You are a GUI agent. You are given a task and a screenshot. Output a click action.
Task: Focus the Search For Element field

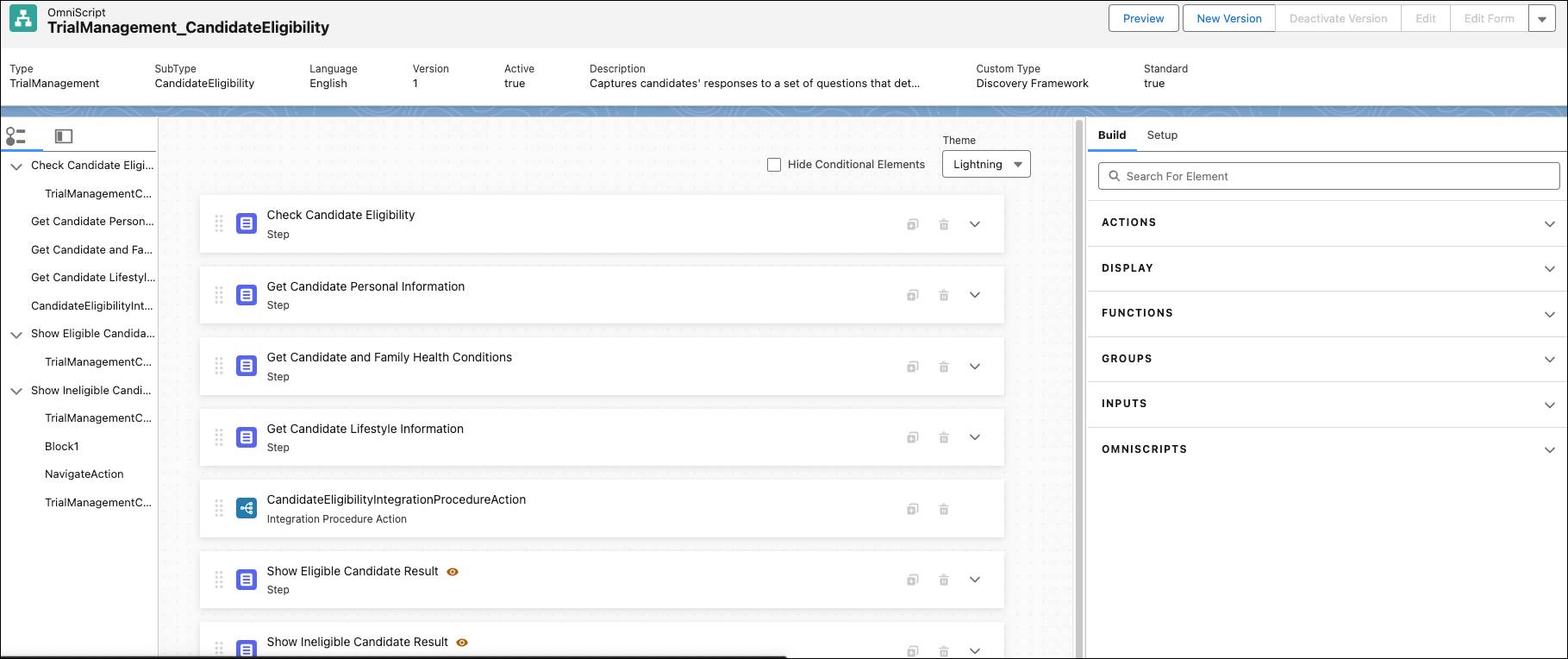click(1328, 176)
